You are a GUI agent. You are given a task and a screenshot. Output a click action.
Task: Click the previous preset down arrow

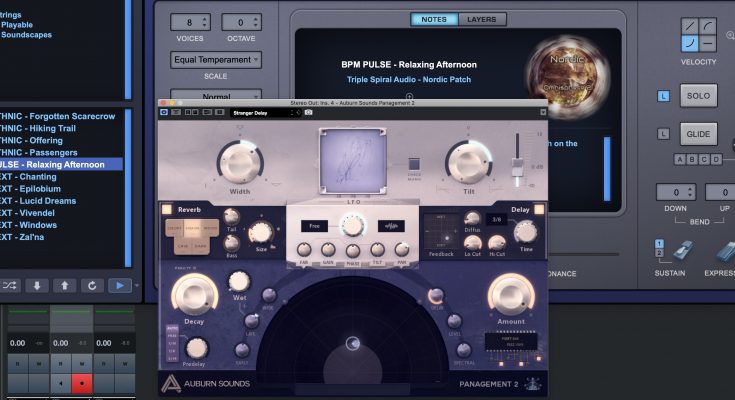[37, 285]
